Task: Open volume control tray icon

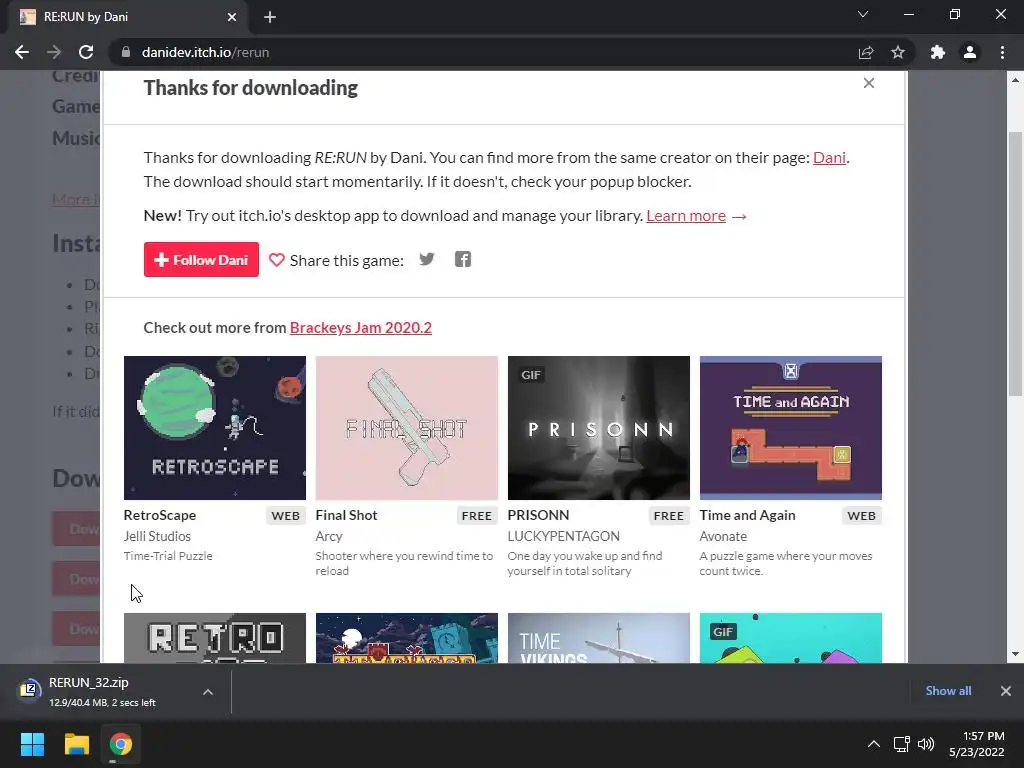Action: 925,744
